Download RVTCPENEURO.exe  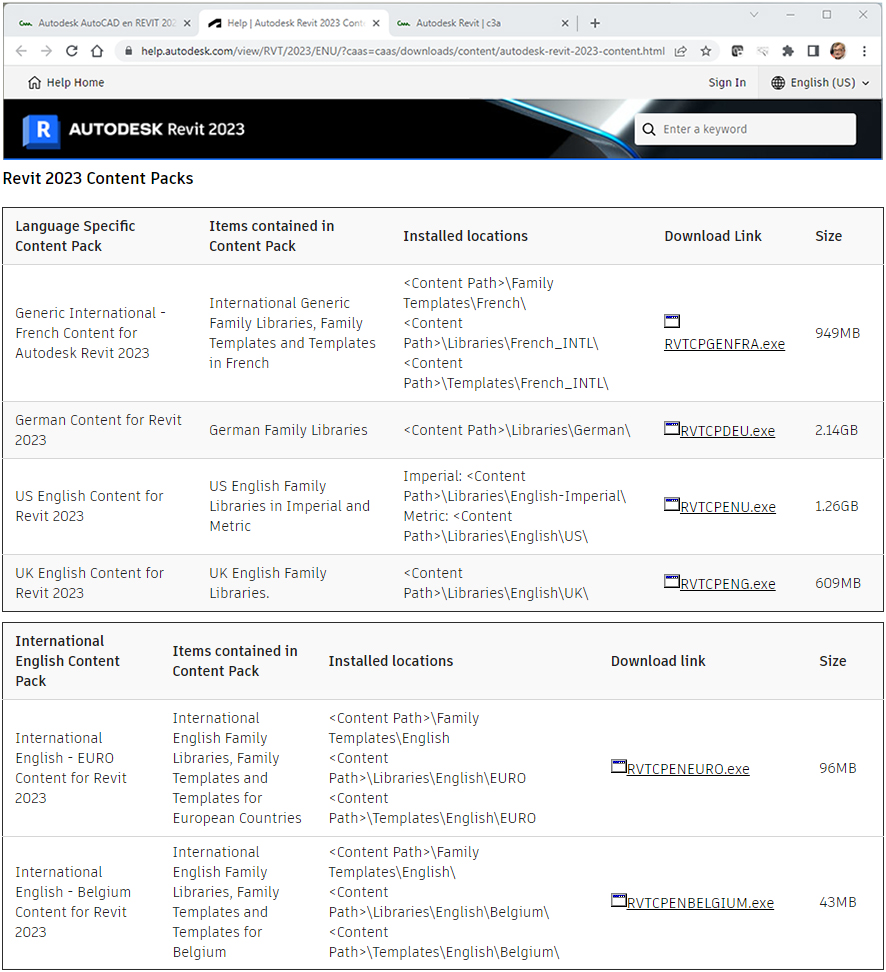click(688, 769)
